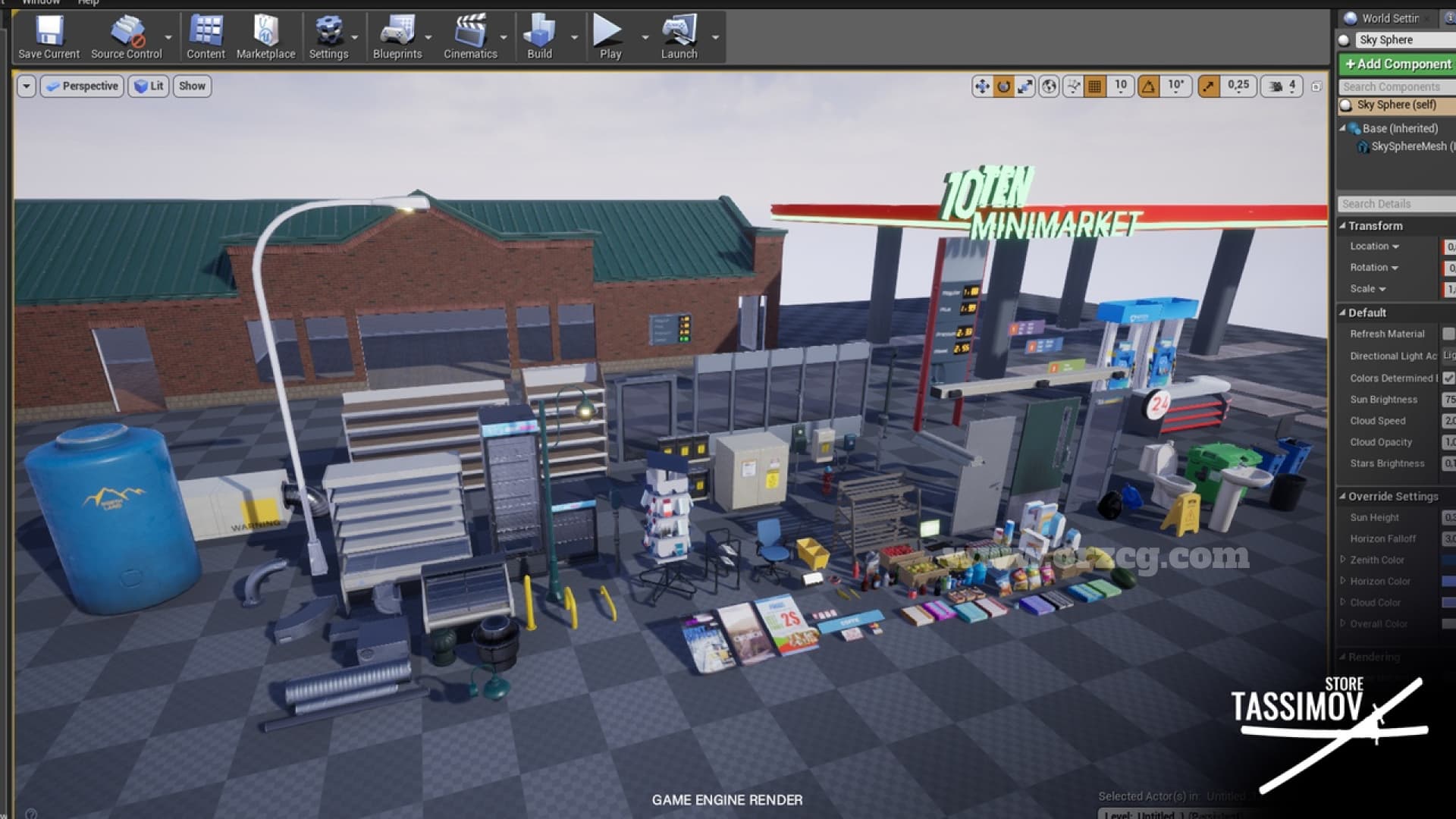Click the Save Current toolbar icon
The width and height of the screenshot is (1456, 819).
(49, 37)
